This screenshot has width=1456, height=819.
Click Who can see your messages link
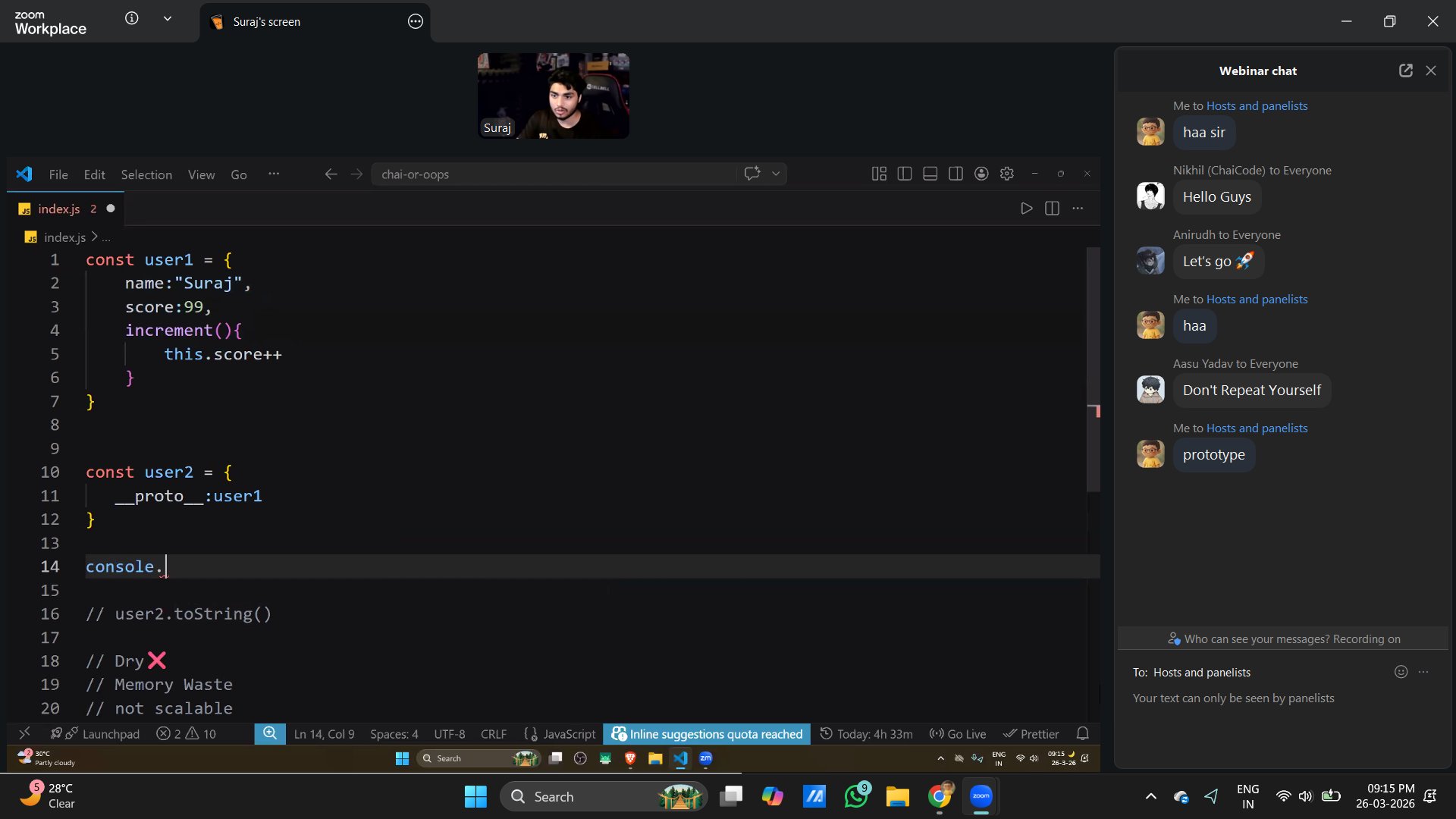(x=1257, y=639)
